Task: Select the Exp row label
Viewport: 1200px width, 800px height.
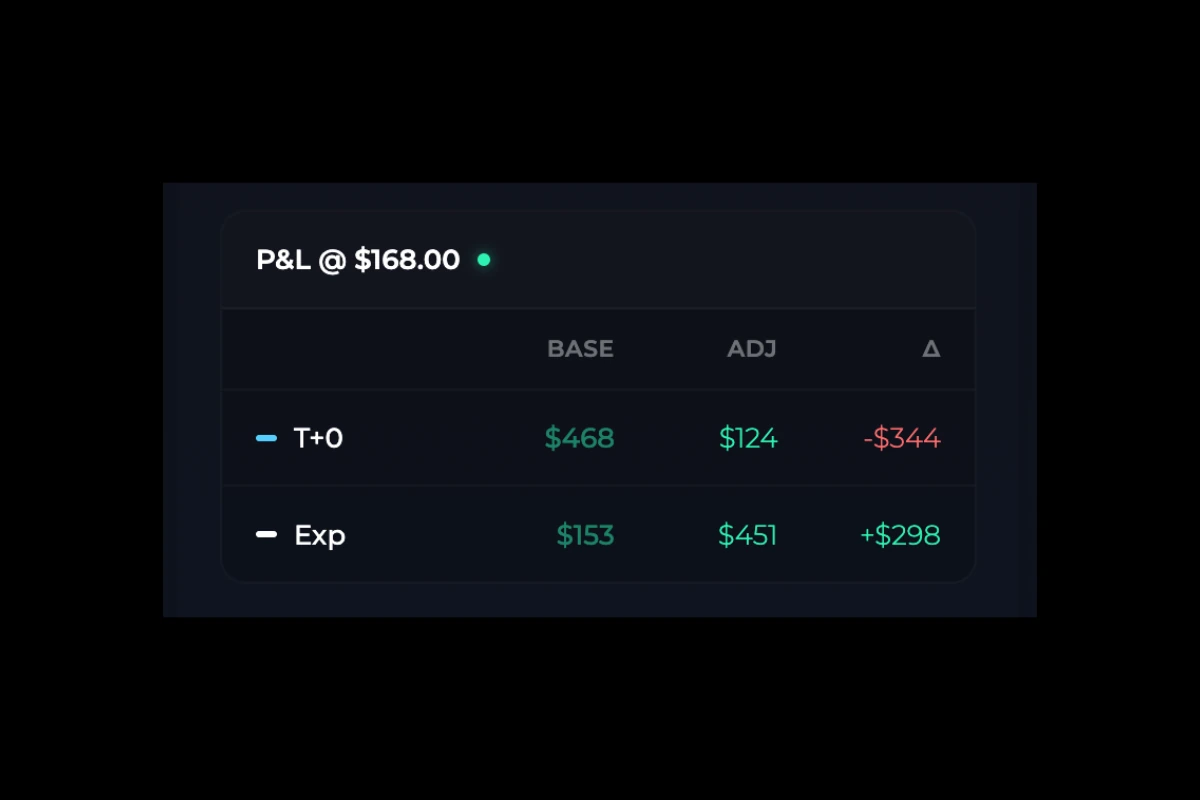Action: click(319, 535)
